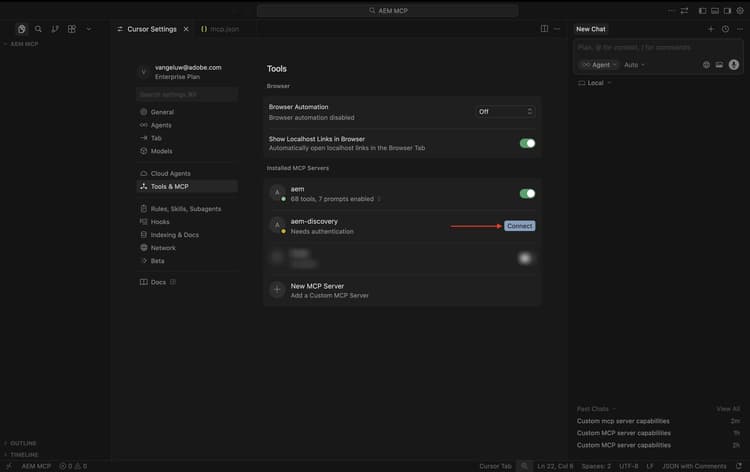This screenshot has height=472, width=750.
Task: Select the New Chat tab
Action: pyautogui.click(x=591, y=29)
